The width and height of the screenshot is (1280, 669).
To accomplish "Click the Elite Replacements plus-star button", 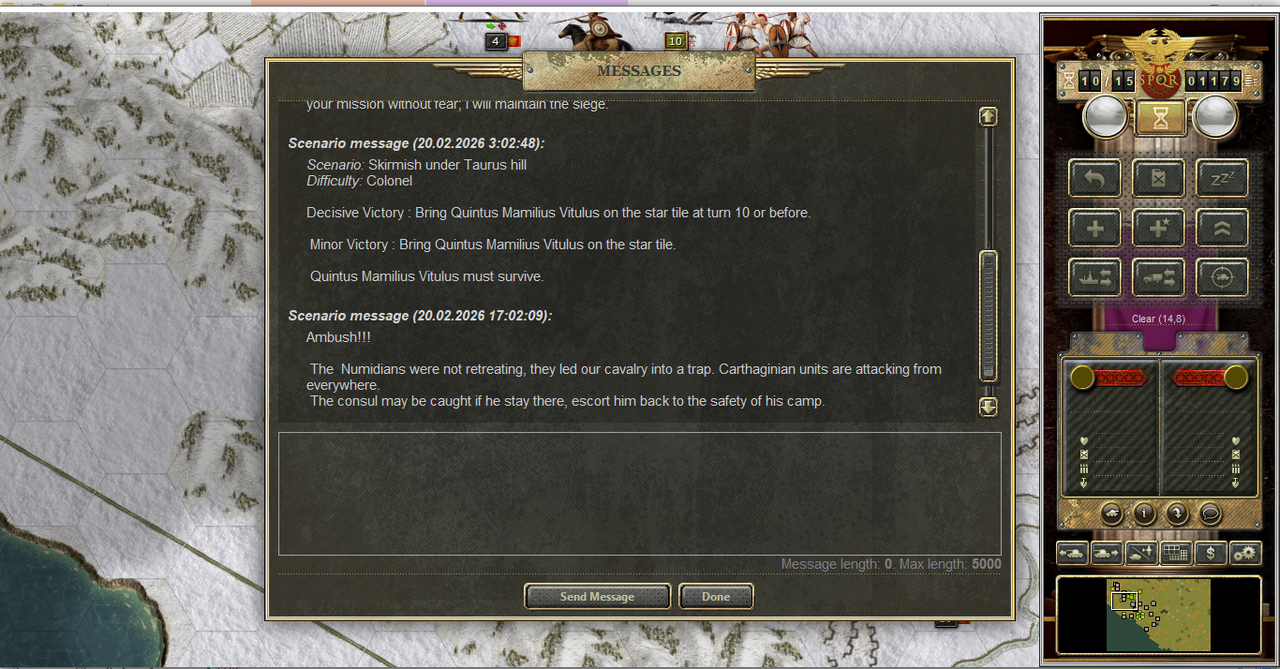I will pos(1159,228).
